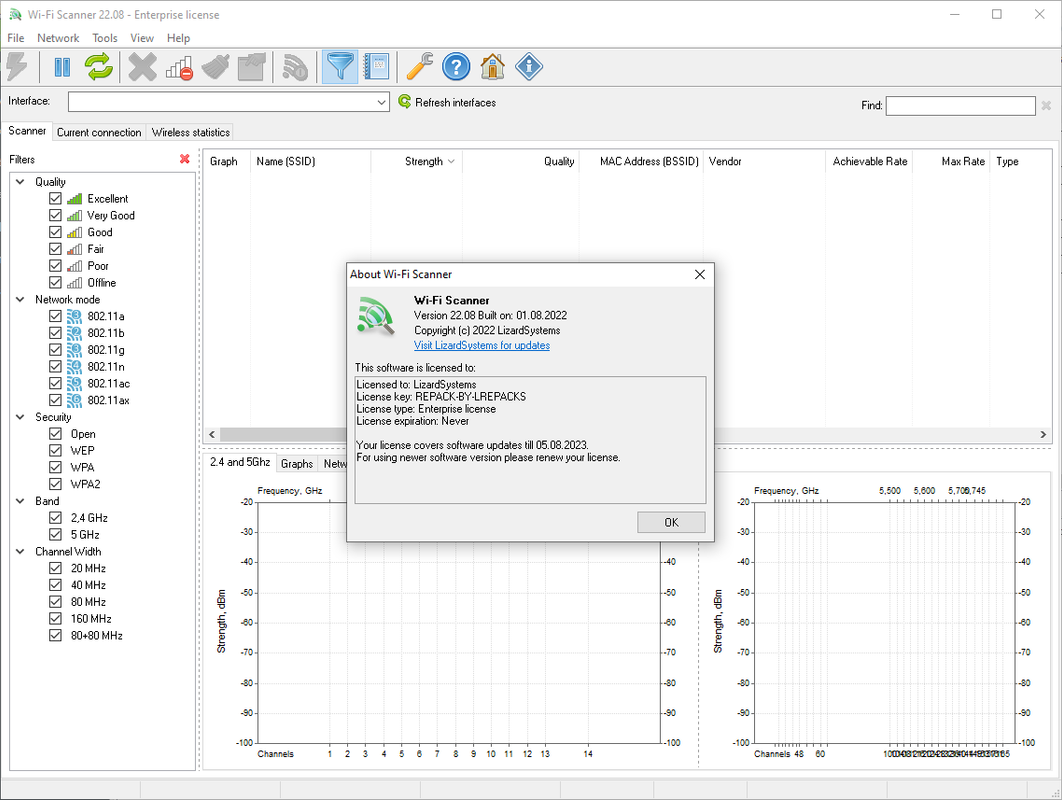Open settings with the wrench icon
This screenshot has width=1062, height=800.
tap(420, 67)
